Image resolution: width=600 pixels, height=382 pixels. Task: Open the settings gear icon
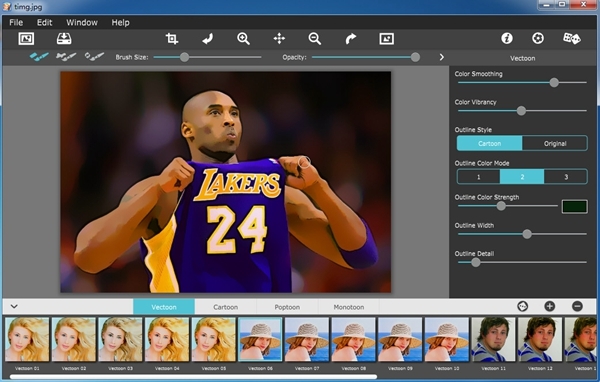(538, 38)
